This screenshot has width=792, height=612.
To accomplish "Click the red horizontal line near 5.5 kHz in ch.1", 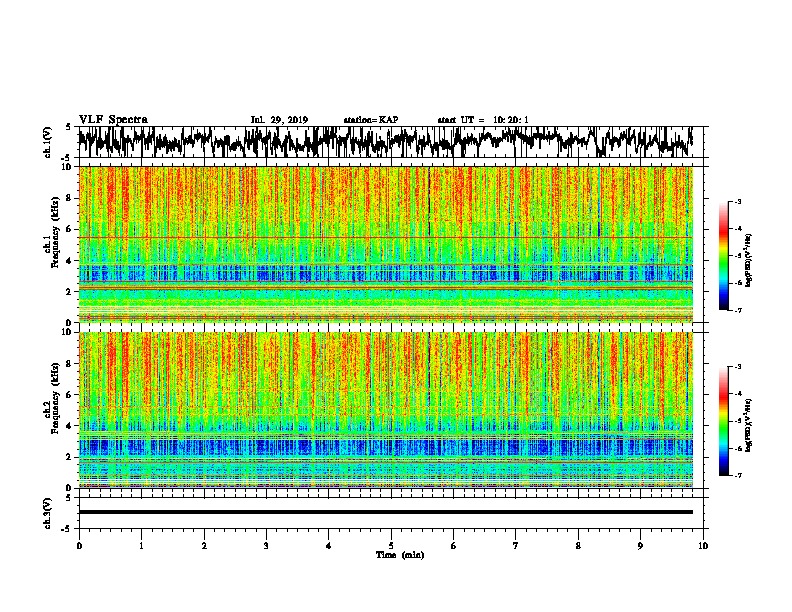I will pyautogui.click(x=386, y=237).
